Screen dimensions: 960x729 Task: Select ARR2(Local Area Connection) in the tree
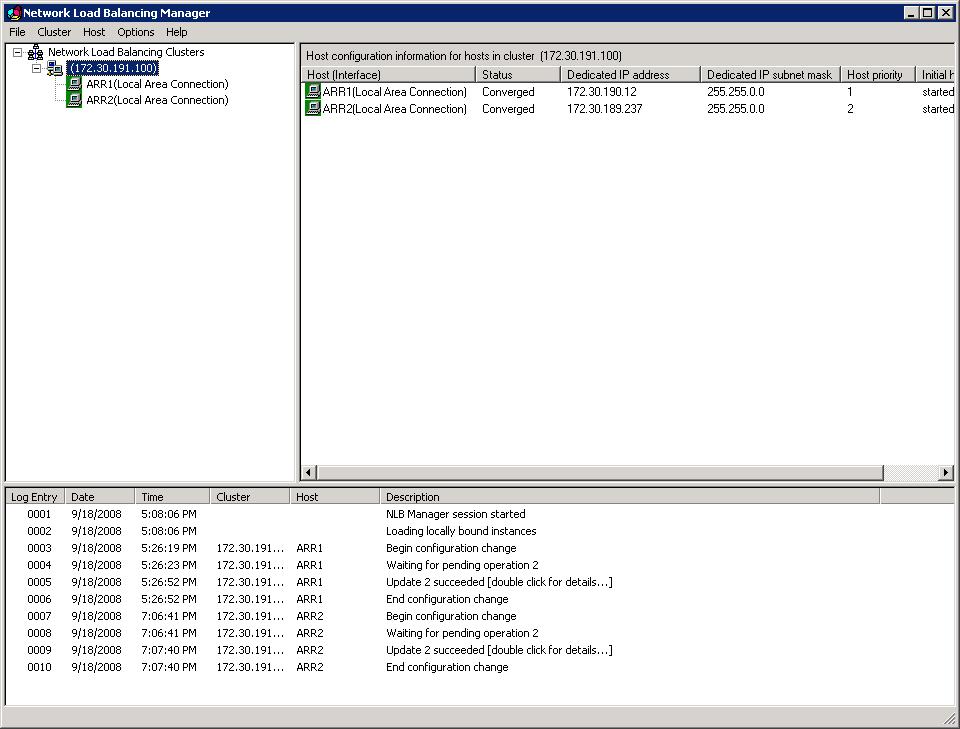[157, 101]
